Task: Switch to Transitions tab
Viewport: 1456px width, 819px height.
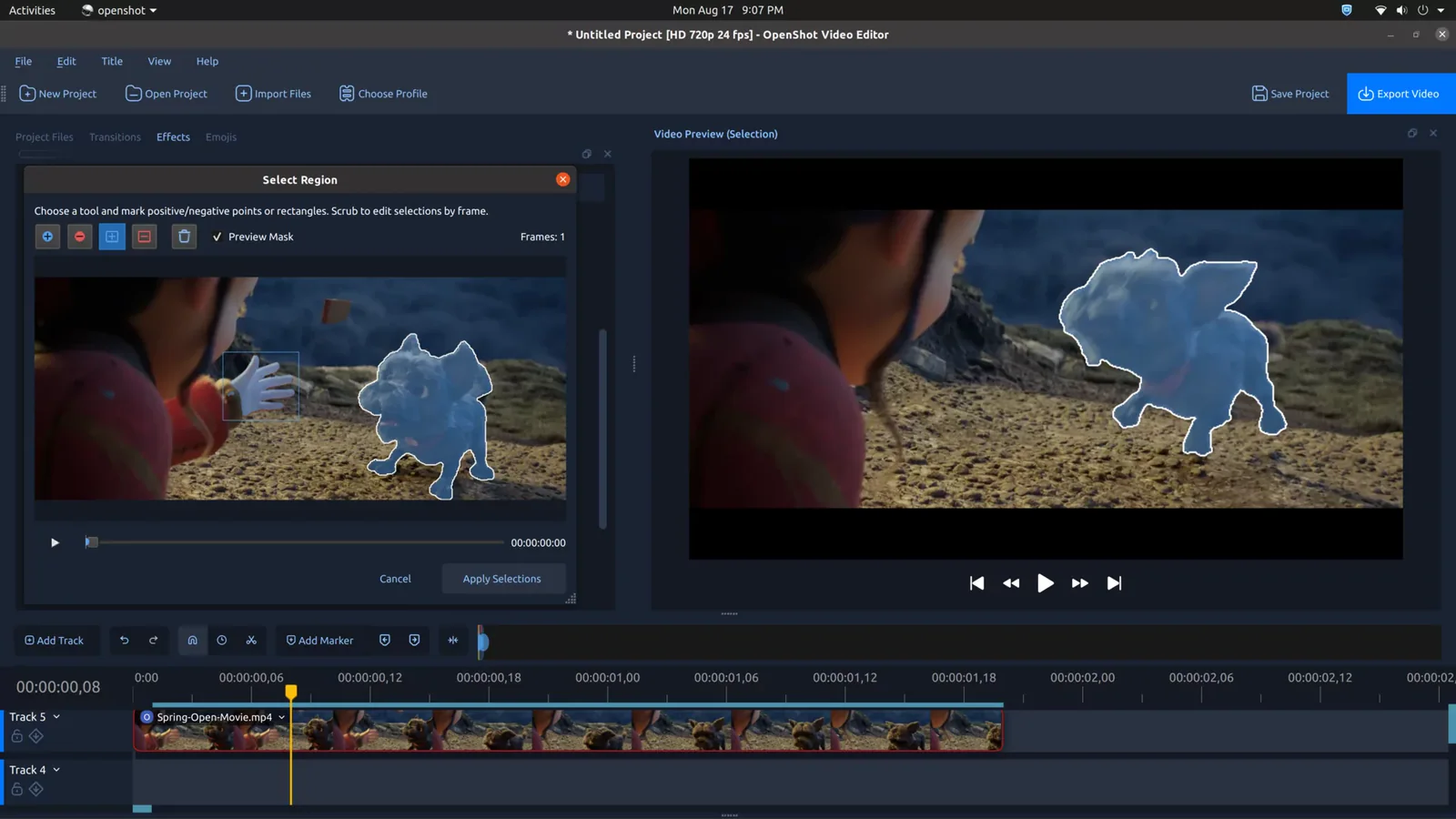Action: tap(115, 137)
